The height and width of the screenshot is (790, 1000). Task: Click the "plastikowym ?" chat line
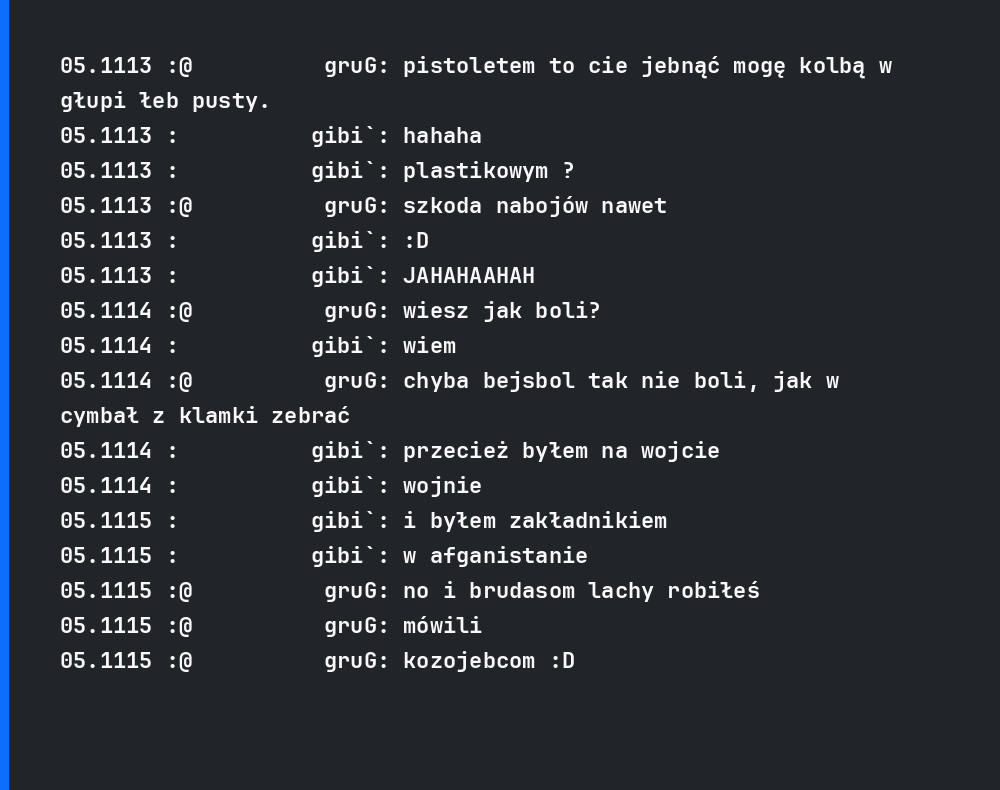pyautogui.click(x=489, y=171)
